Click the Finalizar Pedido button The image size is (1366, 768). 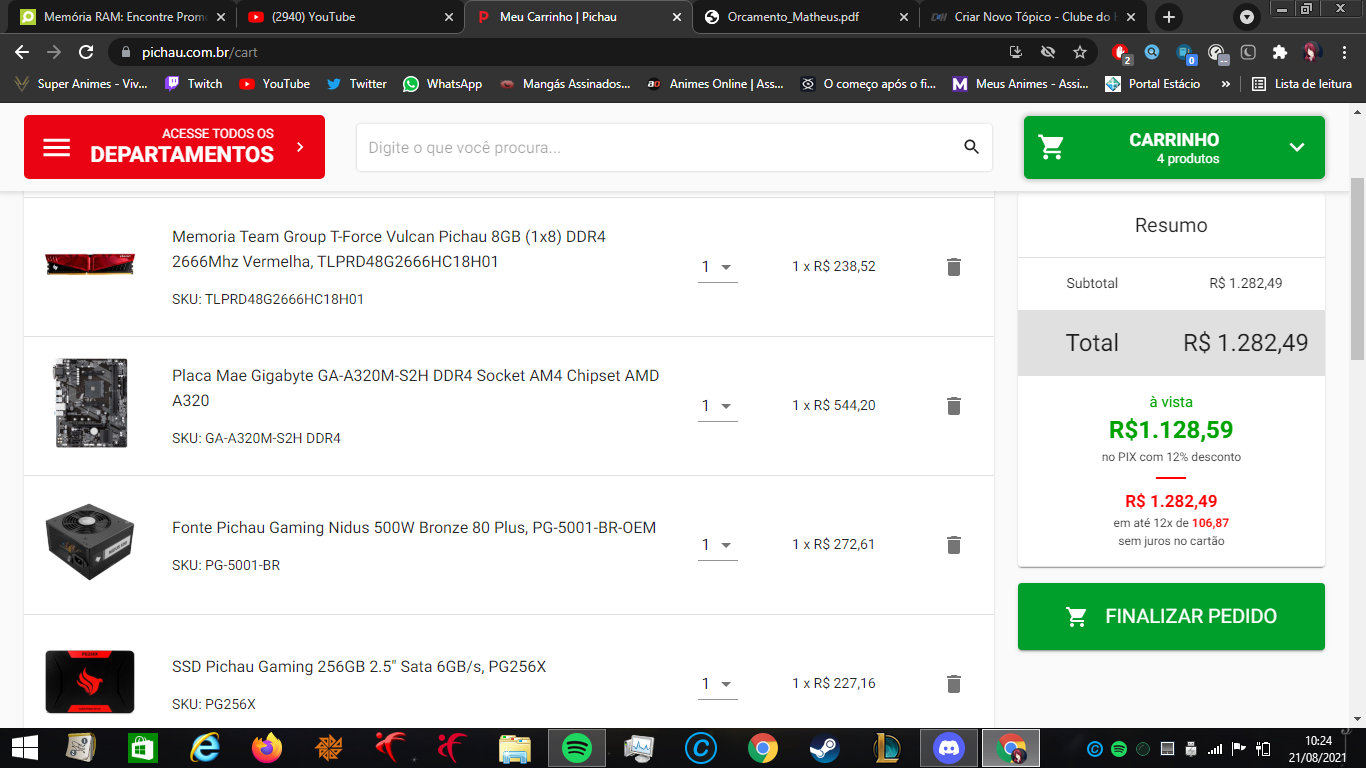coord(1171,616)
